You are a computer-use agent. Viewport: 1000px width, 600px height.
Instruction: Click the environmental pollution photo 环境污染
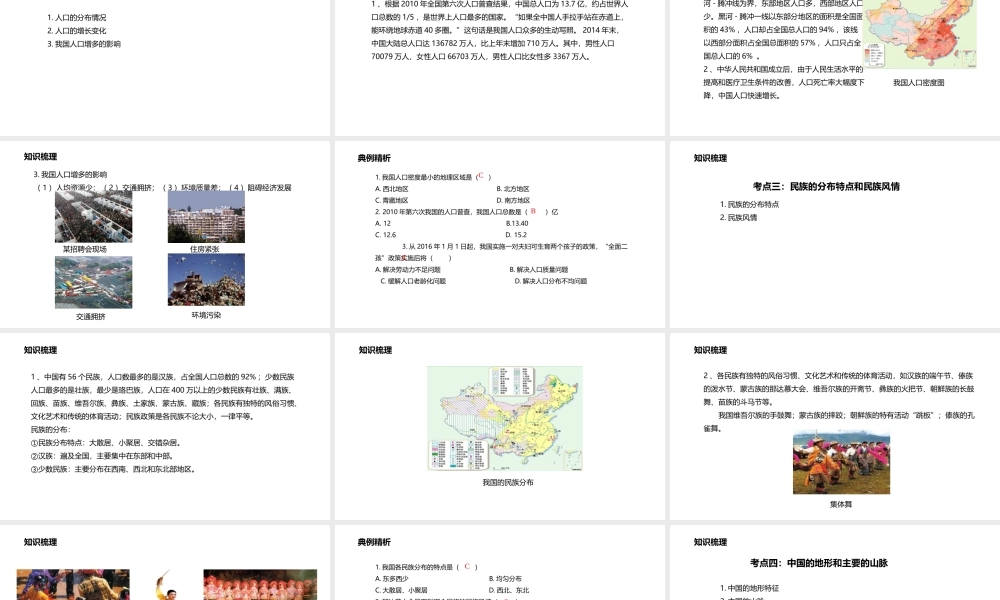206,279
